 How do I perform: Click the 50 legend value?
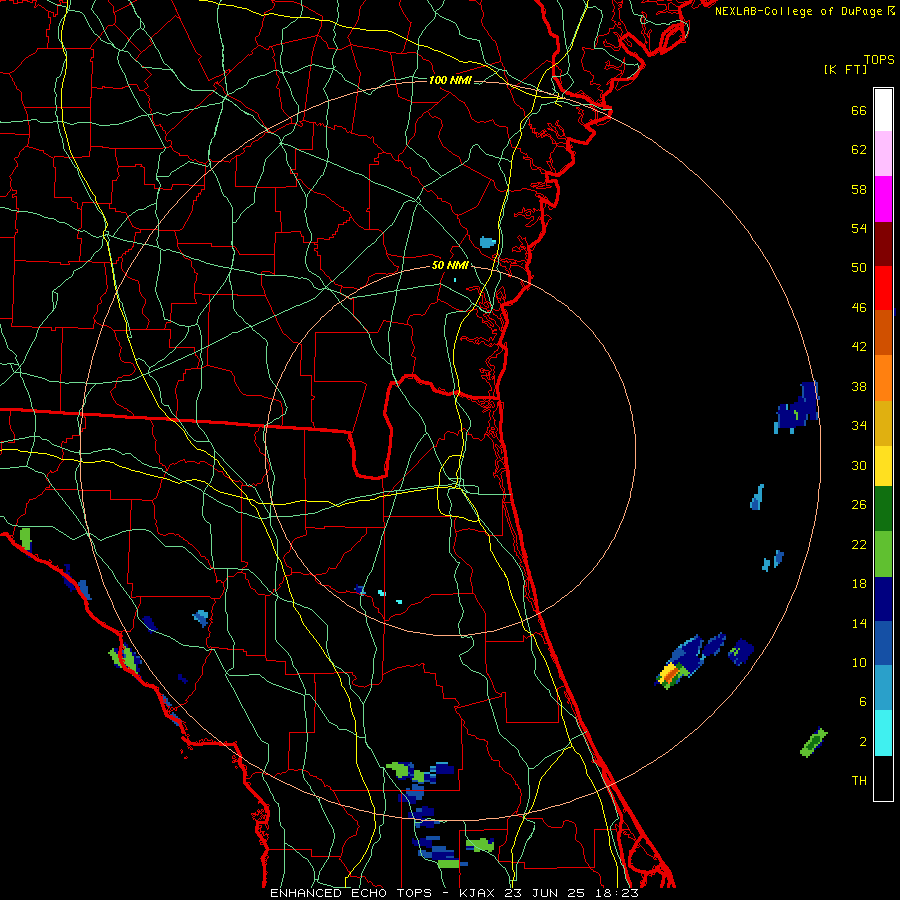[x=859, y=267]
